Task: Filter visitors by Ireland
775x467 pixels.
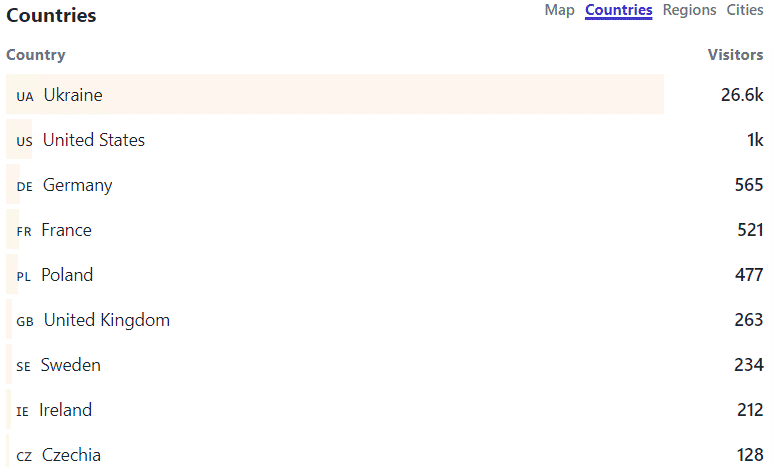Action: click(385, 409)
